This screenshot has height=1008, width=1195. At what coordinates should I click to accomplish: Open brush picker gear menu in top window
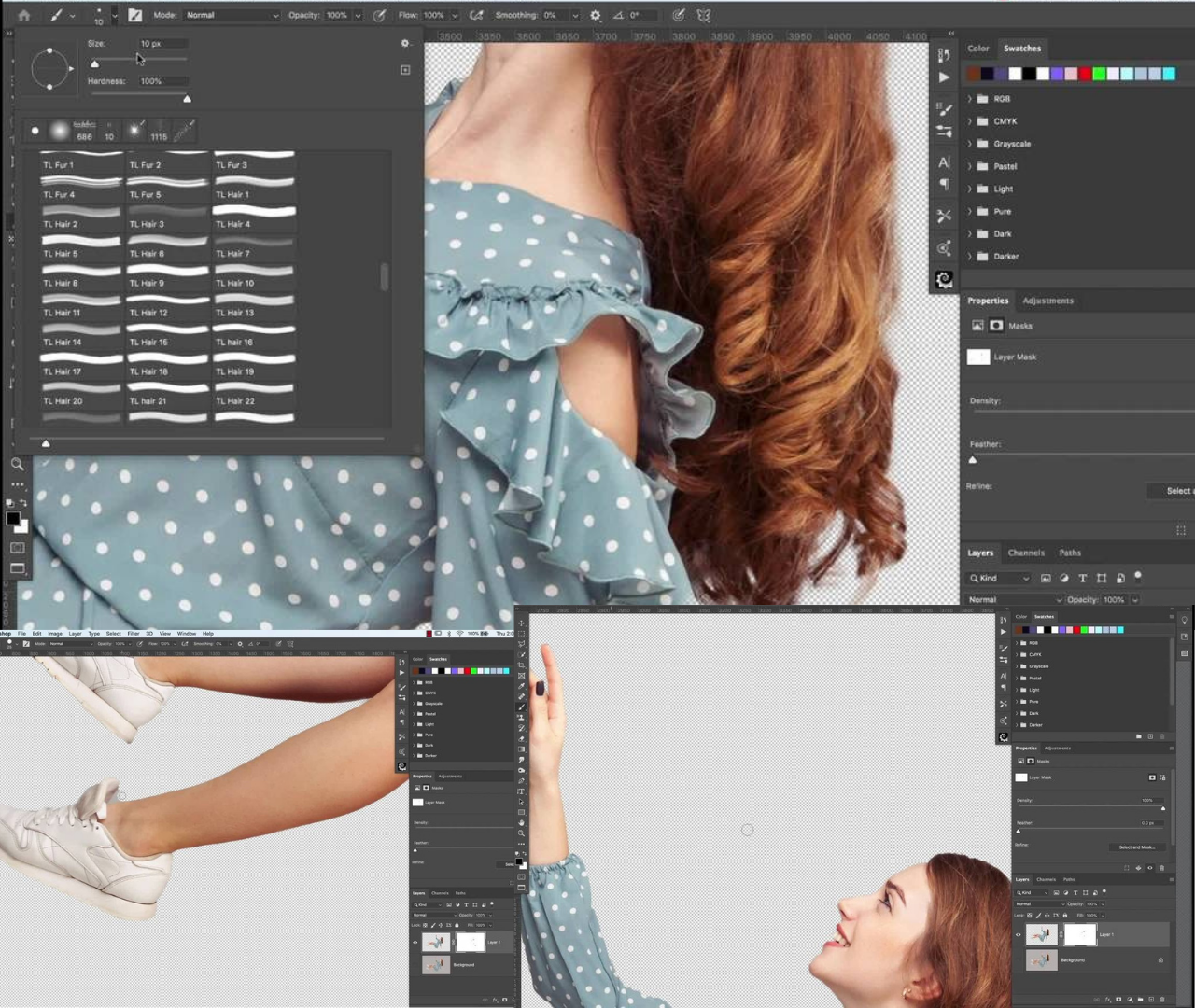[405, 43]
